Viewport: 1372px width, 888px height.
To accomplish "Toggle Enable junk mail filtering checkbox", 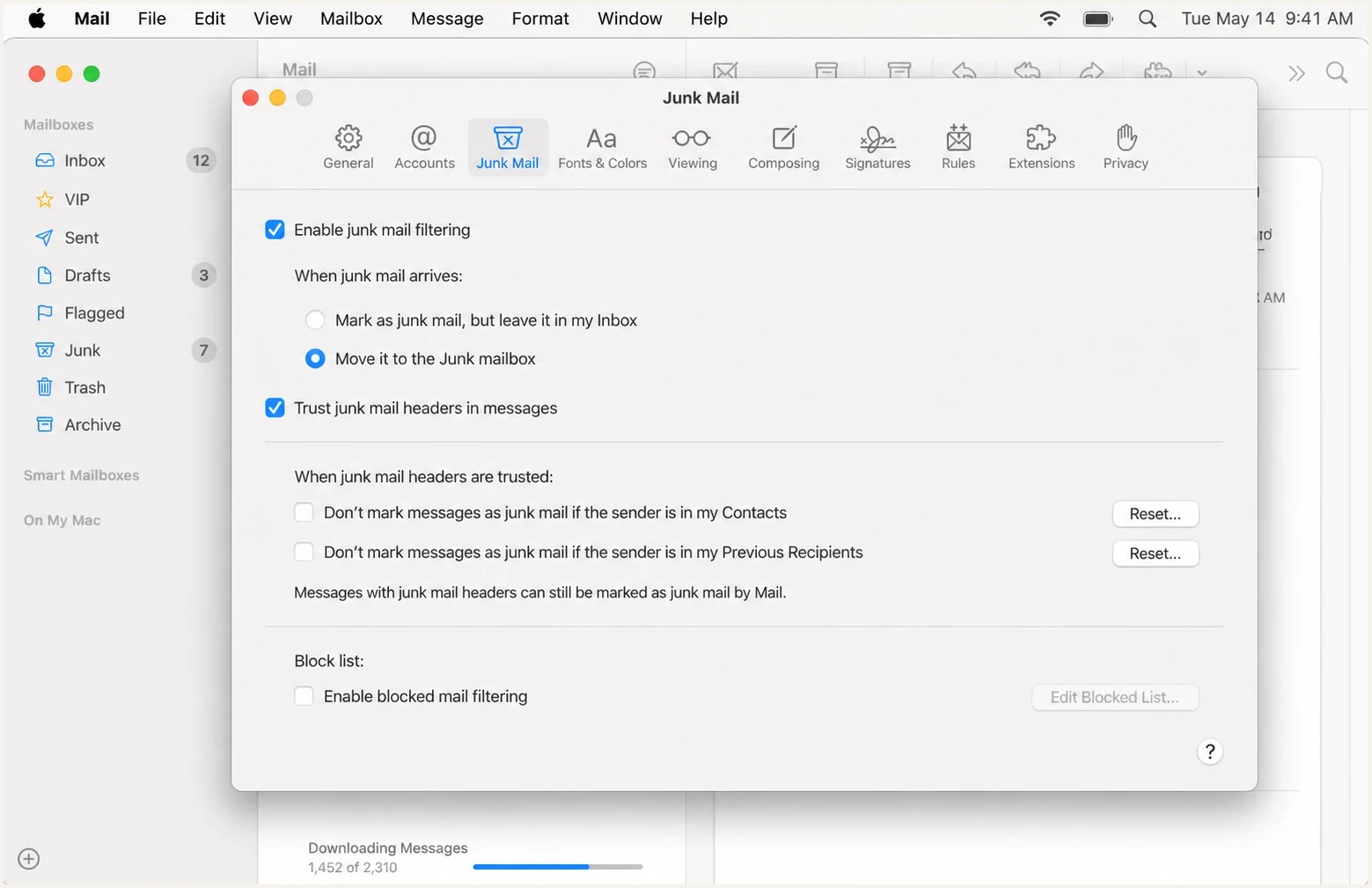I will point(275,230).
